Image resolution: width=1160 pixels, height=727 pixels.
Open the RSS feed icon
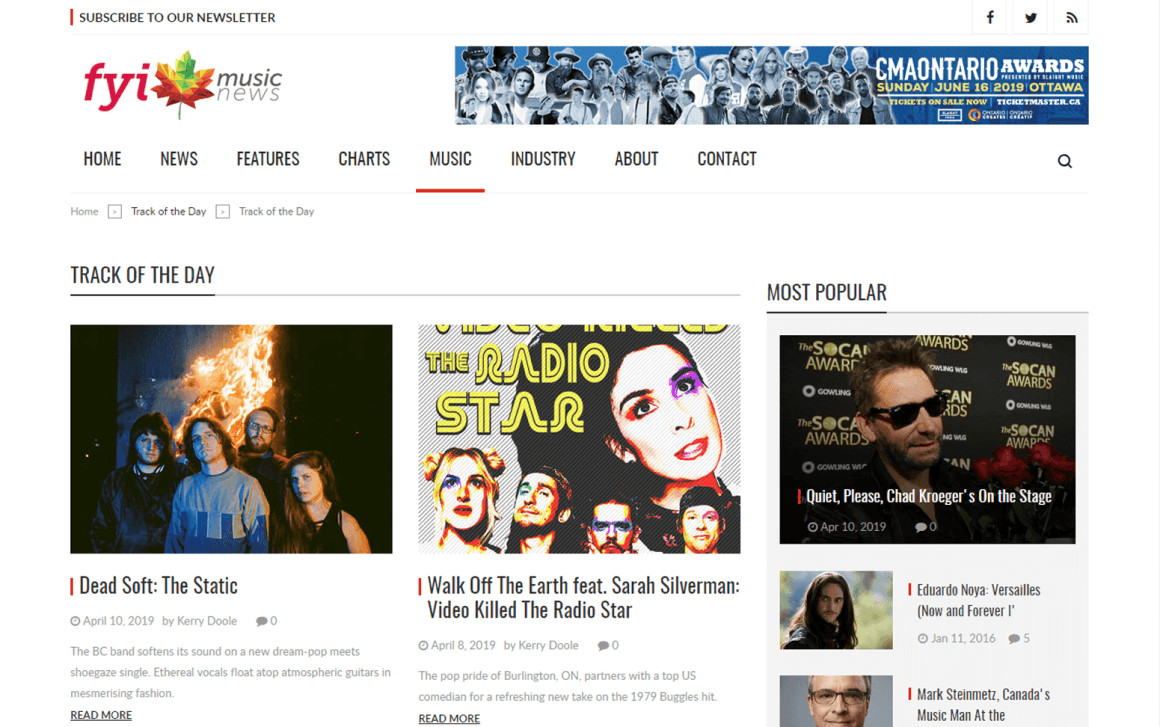(1071, 17)
